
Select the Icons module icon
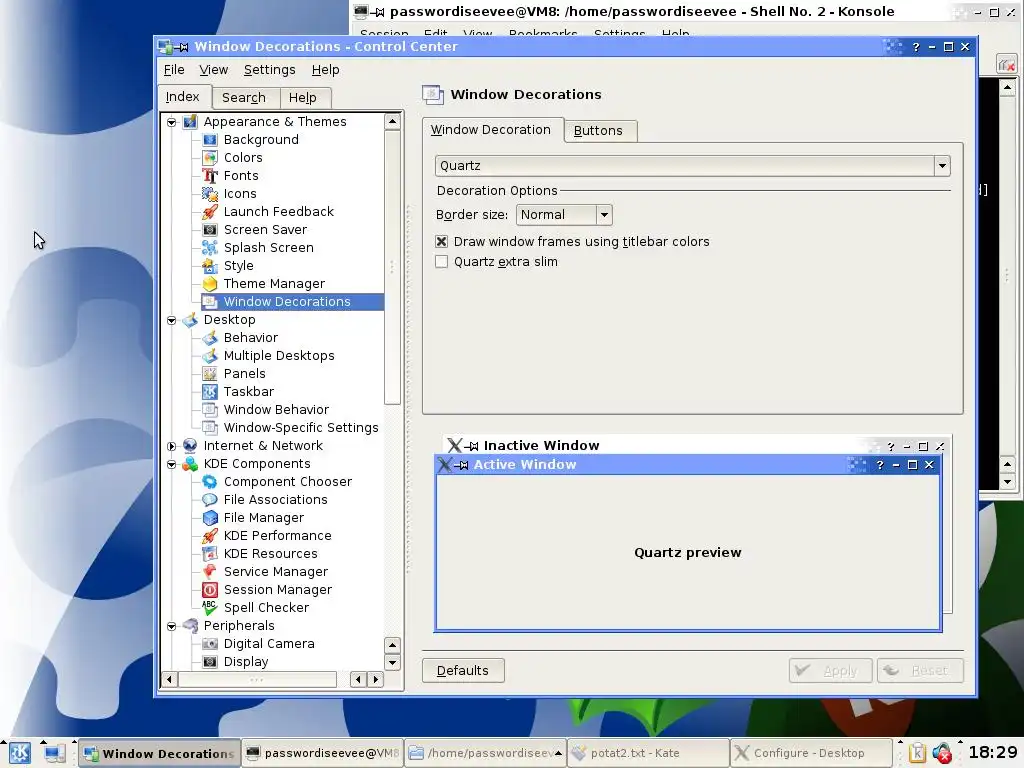(210, 194)
